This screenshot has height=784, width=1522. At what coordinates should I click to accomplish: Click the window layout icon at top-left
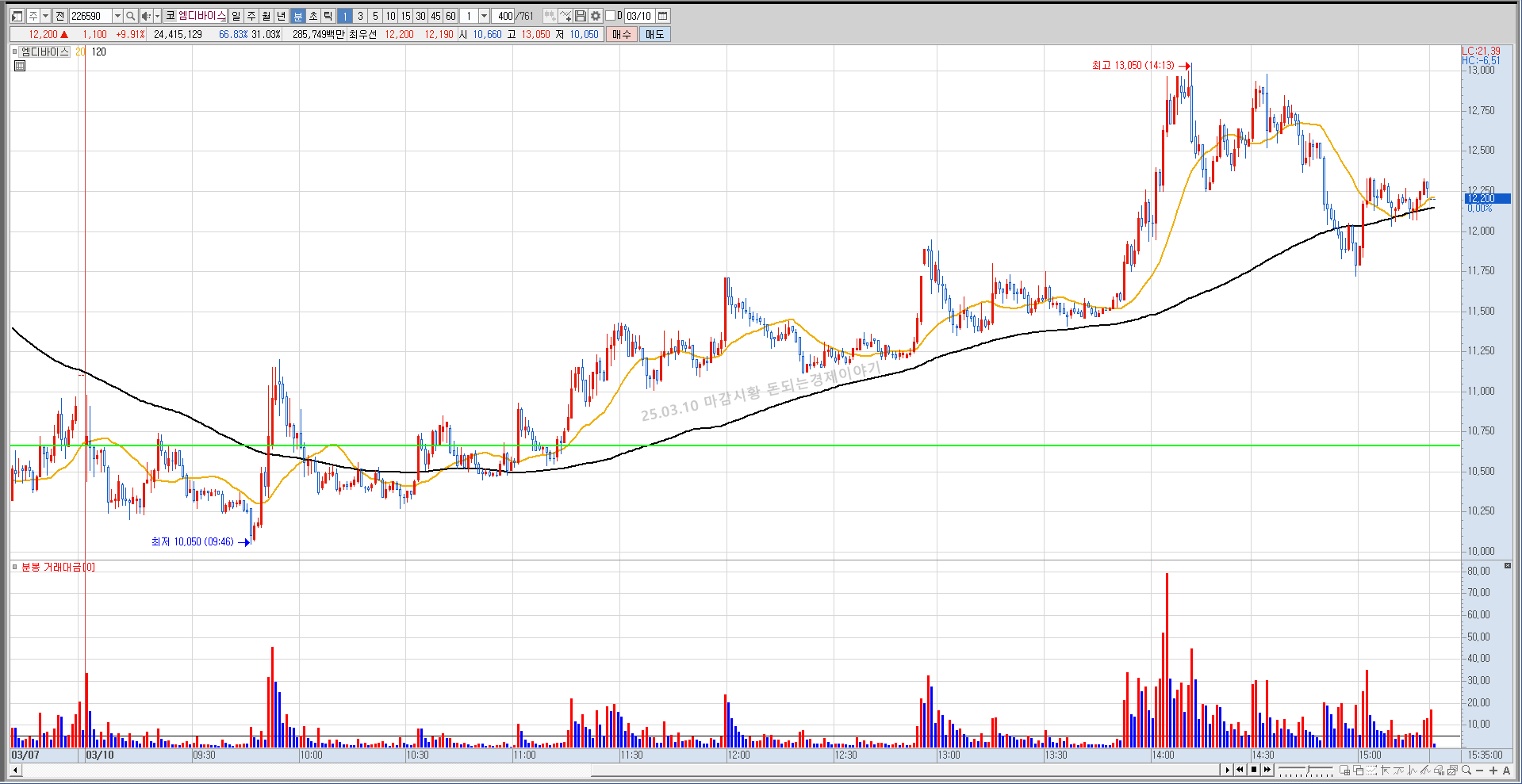pos(17,16)
